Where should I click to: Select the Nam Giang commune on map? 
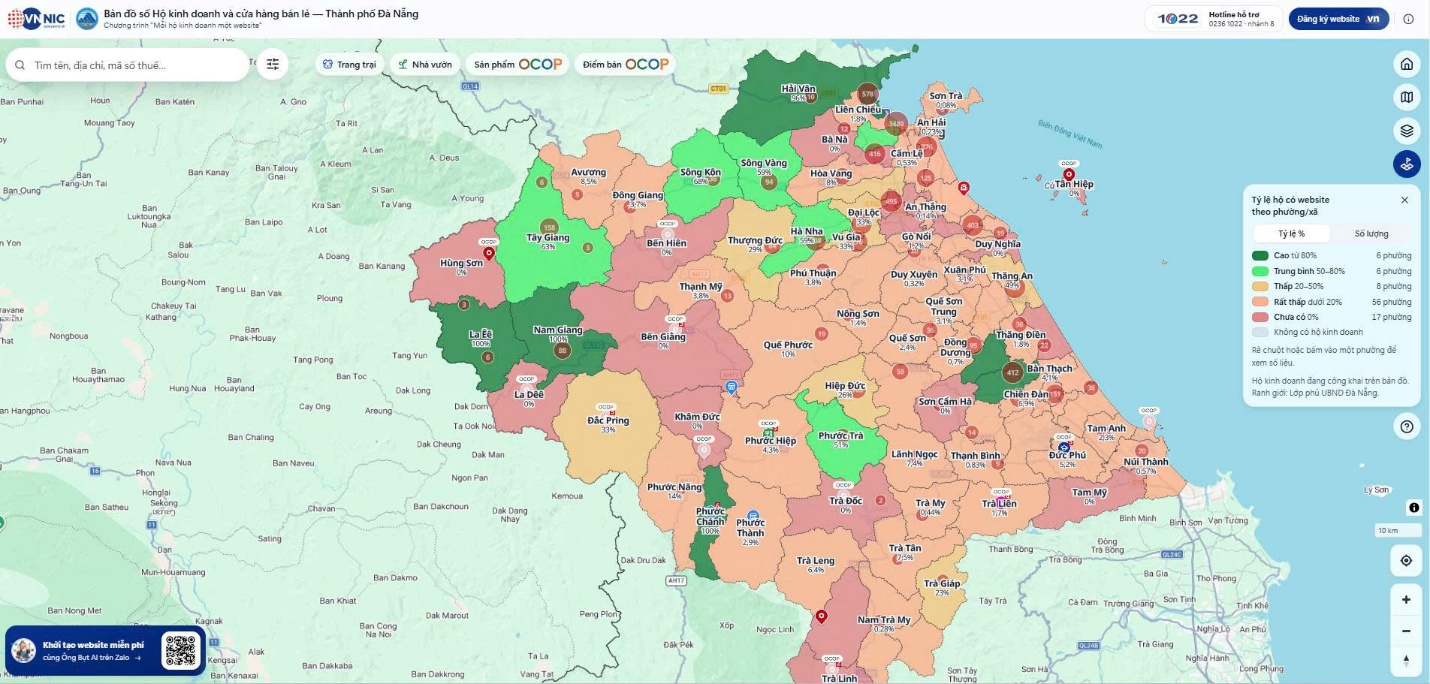tap(558, 328)
